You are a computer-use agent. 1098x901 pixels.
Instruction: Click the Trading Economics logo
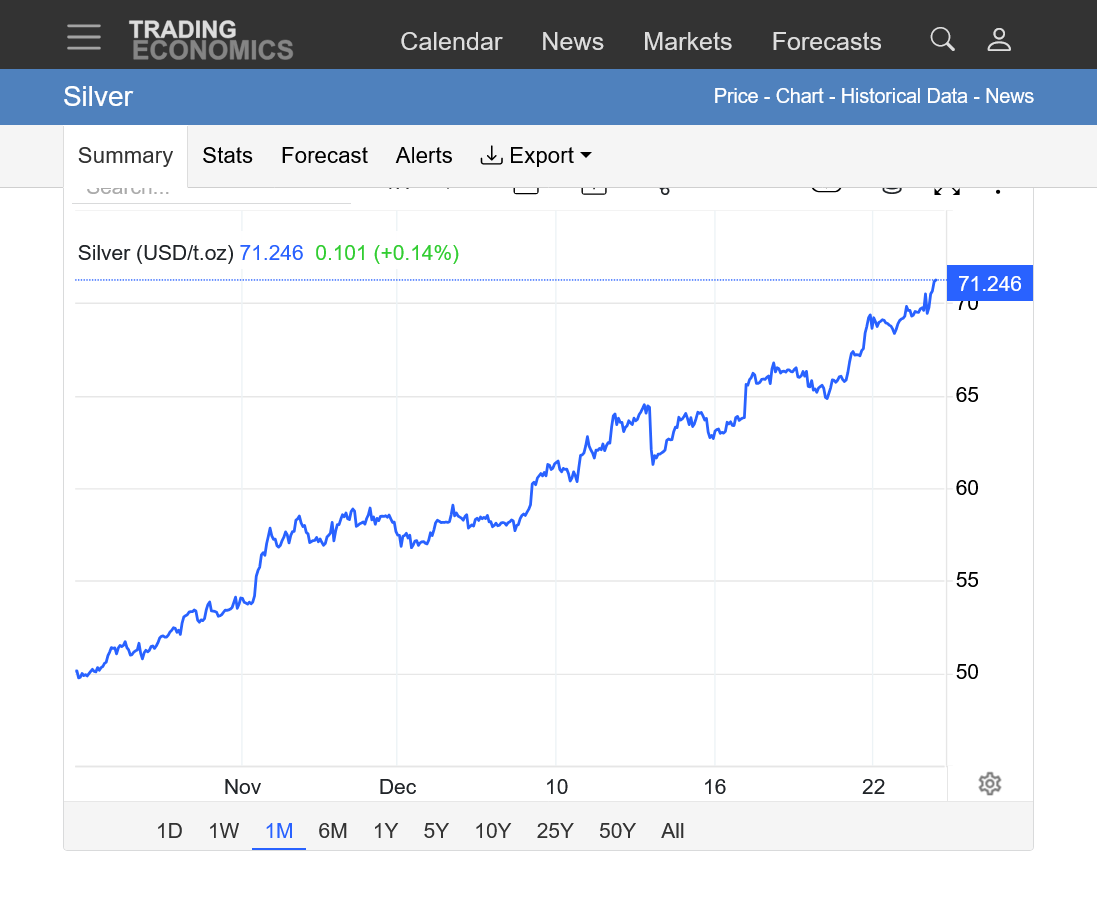tap(211, 40)
